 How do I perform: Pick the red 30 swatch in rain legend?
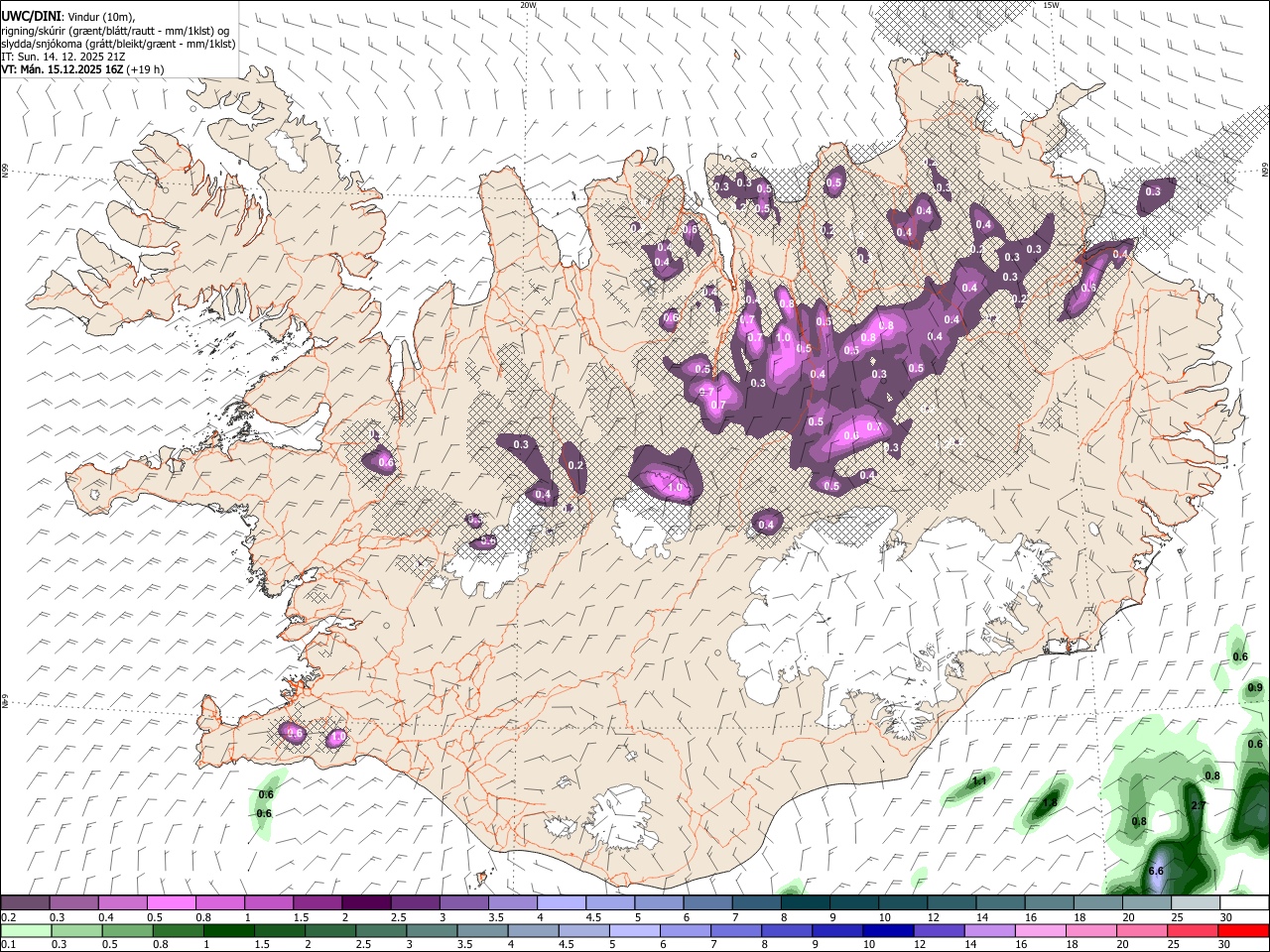pos(1245,931)
